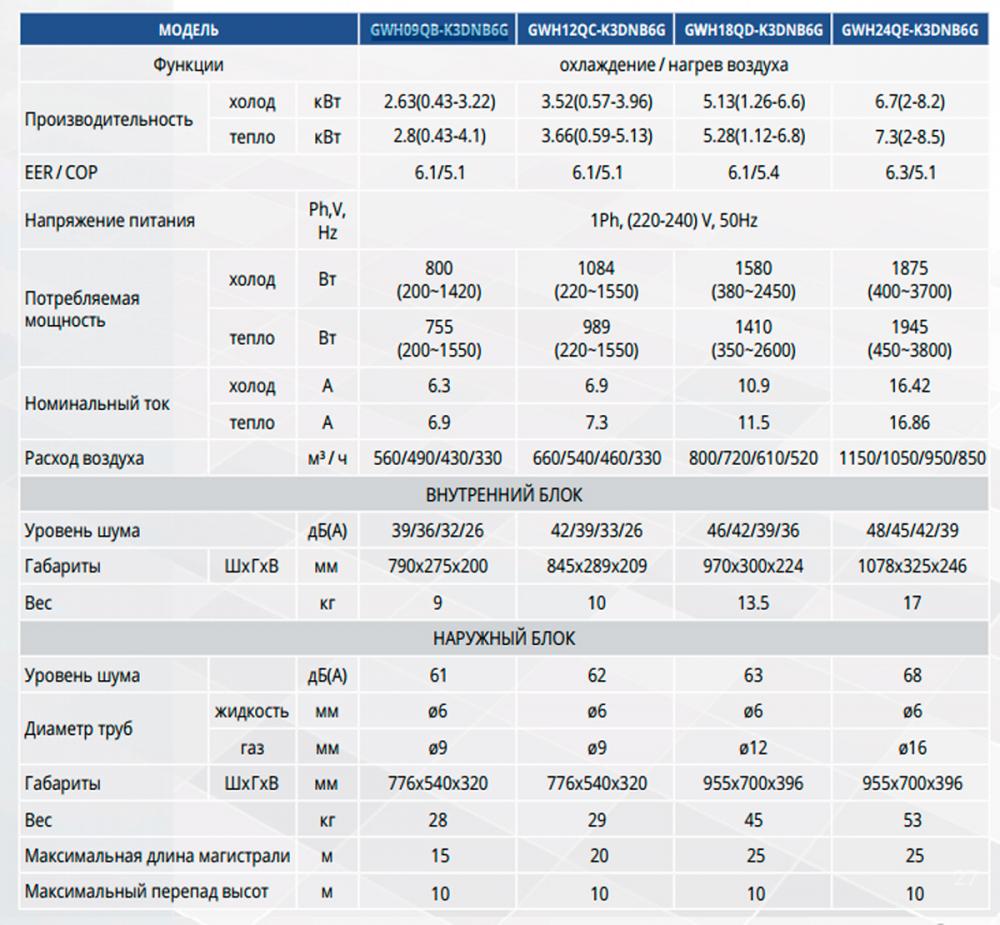Click the Диаметр труб row label
This screenshot has height=925, width=1000.
(x=78, y=728)
